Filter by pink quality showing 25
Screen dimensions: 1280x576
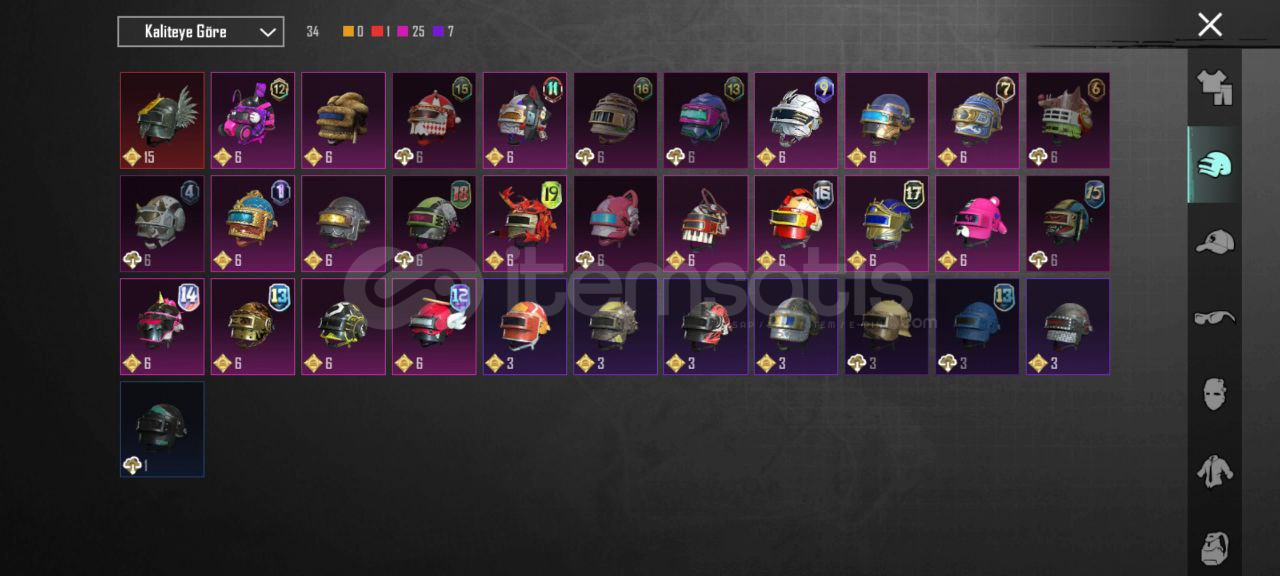(411, 32)
